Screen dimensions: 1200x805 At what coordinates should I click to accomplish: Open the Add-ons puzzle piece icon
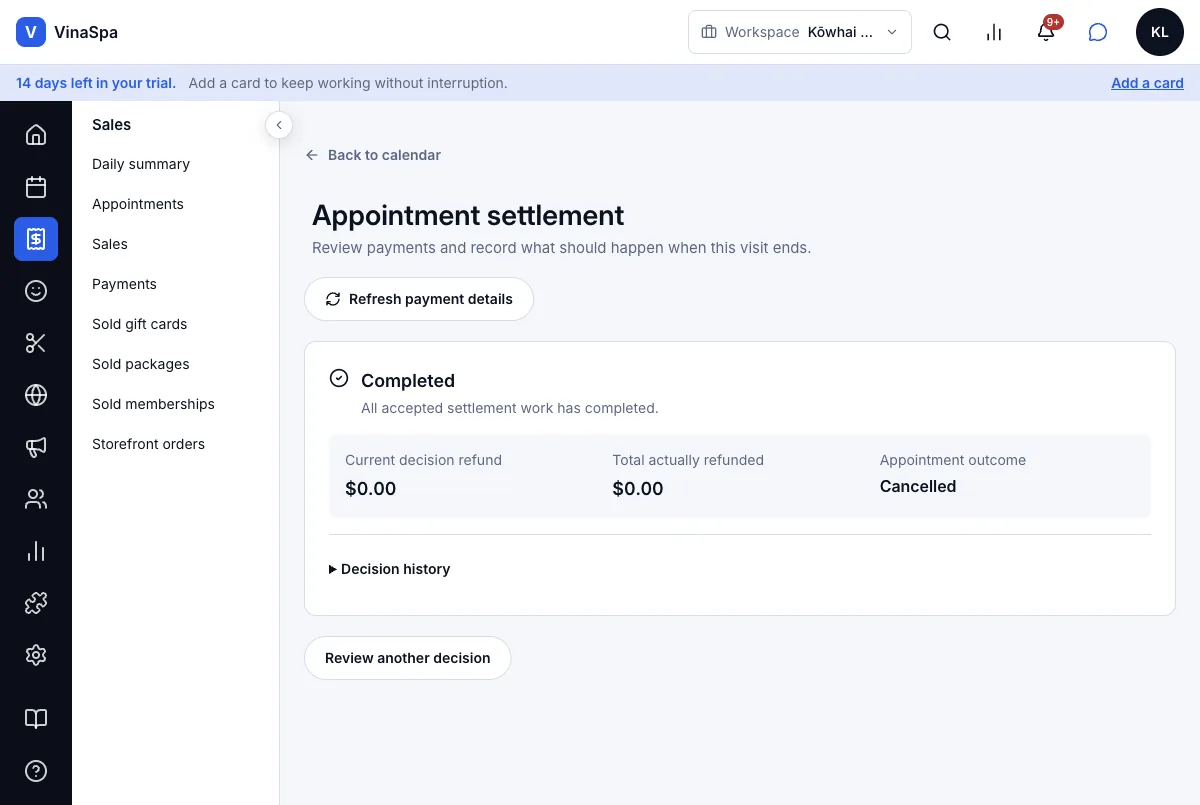coord(36,603)
